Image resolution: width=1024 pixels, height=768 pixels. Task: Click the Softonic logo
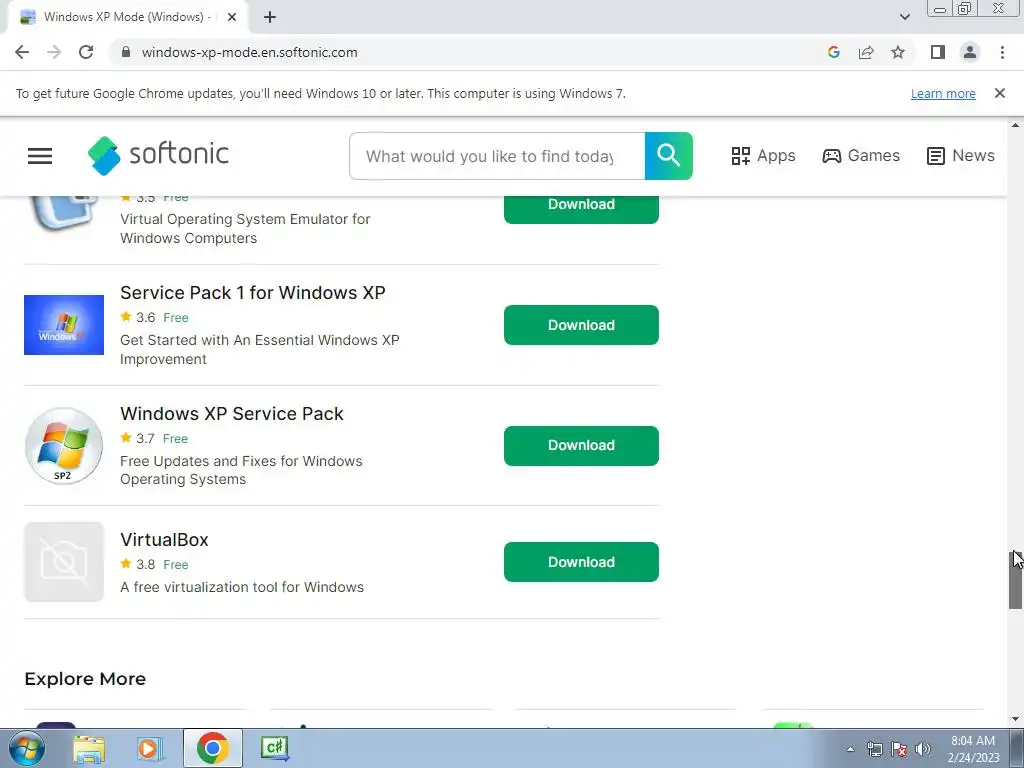click(158, 155)
